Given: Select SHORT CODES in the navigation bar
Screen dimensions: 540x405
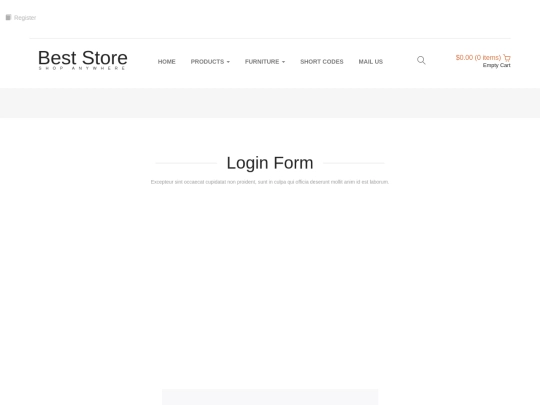Looking at the screenshot, I should pos(322,62).
